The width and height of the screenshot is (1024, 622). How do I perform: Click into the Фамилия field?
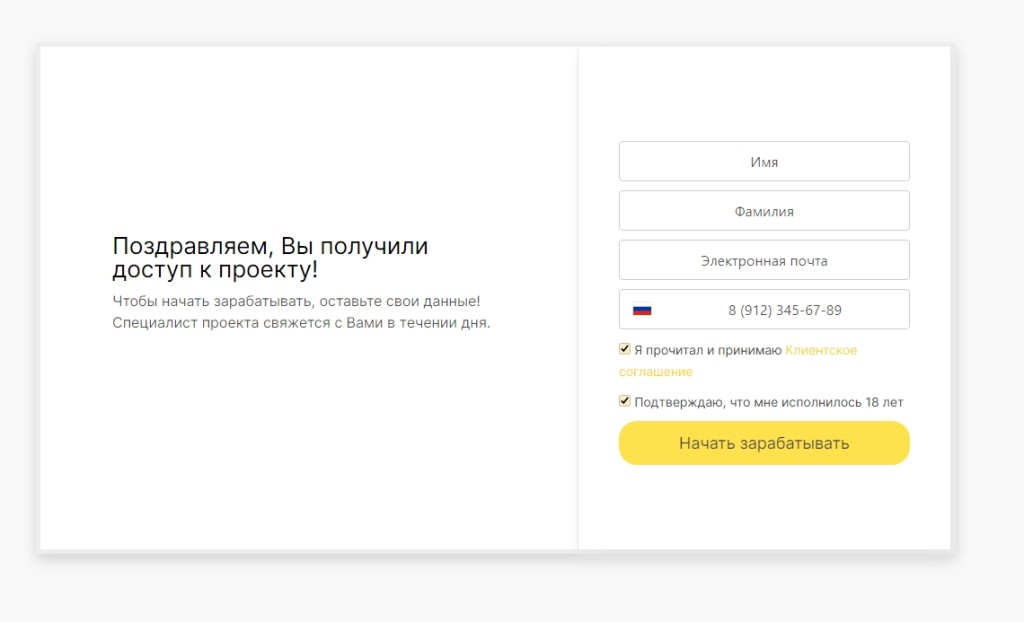pos(764,211)
